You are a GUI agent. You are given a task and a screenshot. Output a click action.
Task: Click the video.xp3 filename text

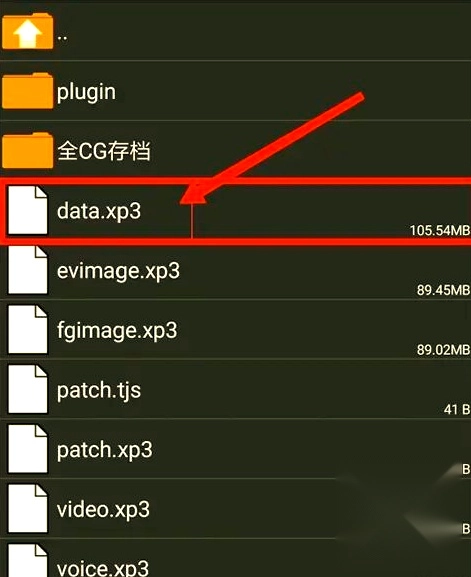[x=103, y=509]
